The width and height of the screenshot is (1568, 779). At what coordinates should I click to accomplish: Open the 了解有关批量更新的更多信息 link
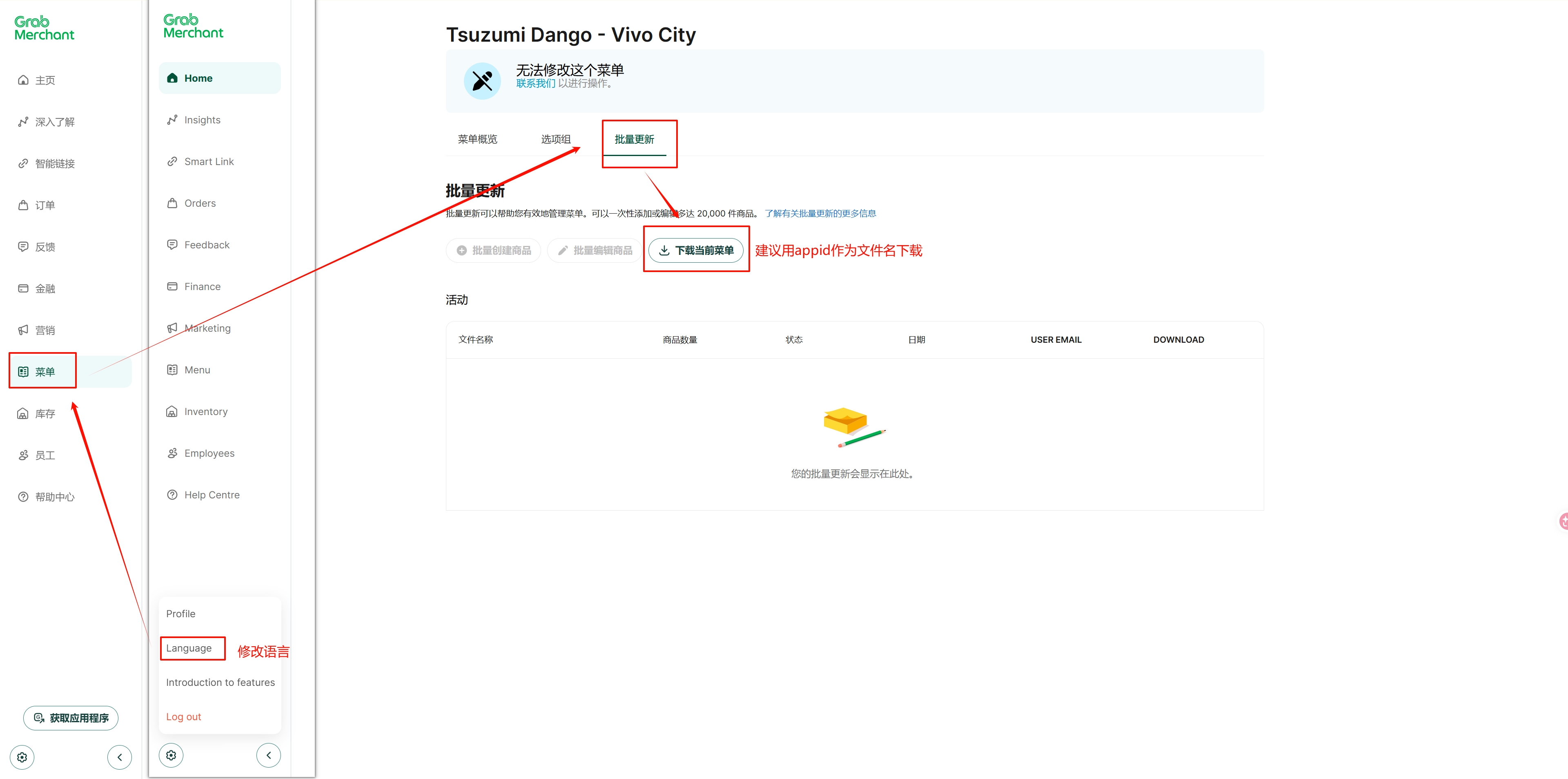pyautogui.click(x=820, y=214)
